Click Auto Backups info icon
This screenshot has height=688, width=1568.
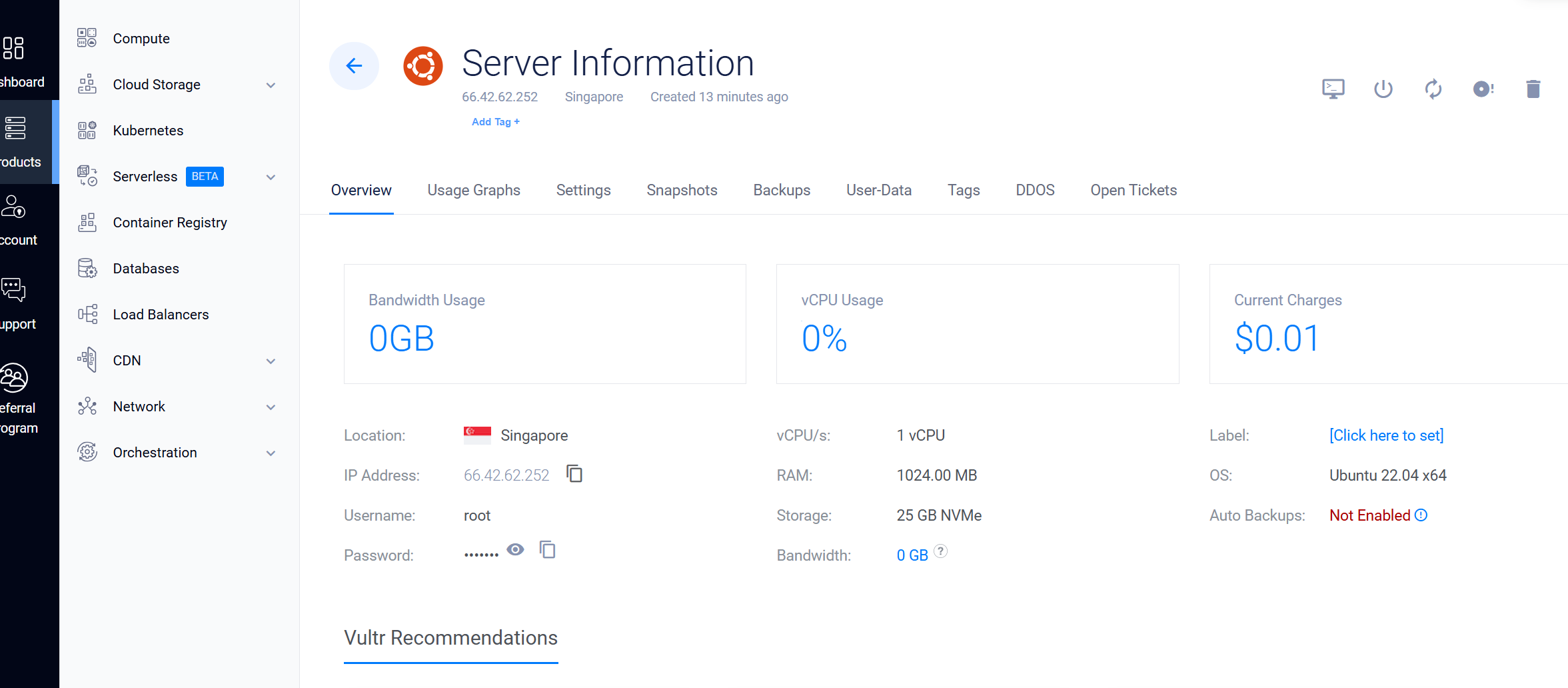pos(1421,515)
